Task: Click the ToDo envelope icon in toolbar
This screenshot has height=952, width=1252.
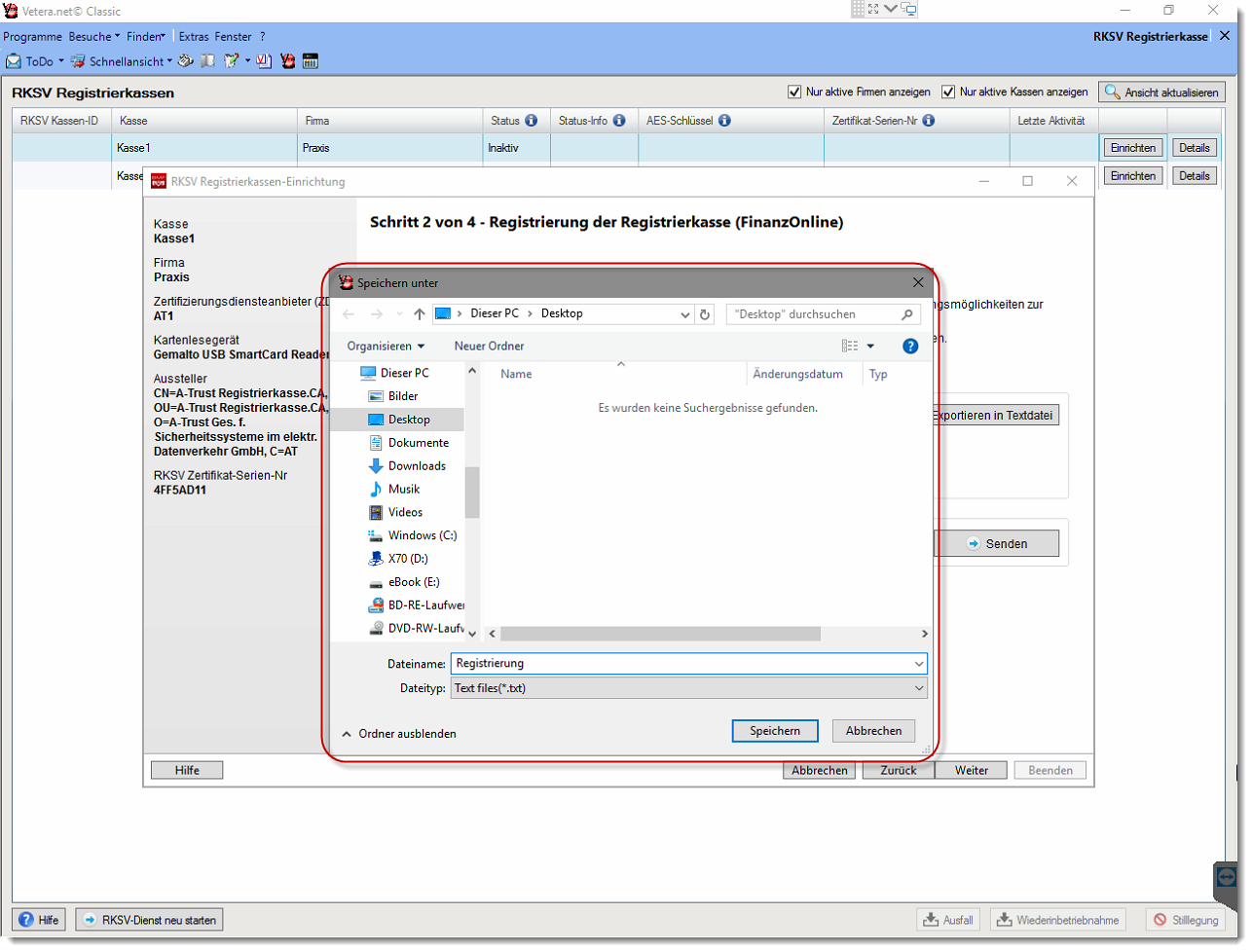Action: coord(14,61)
